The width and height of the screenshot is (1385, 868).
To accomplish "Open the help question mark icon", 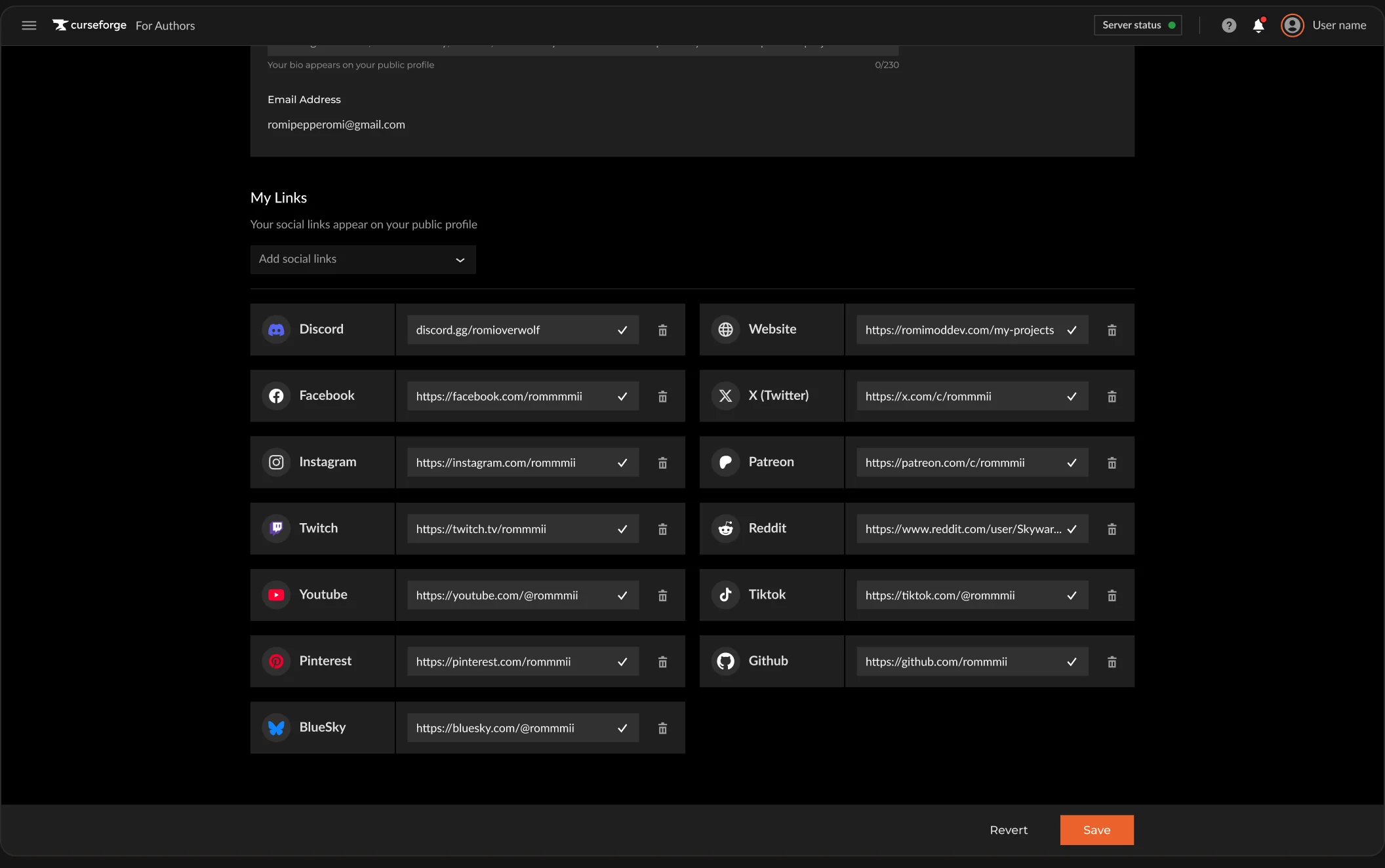I will pos(1229,26).
